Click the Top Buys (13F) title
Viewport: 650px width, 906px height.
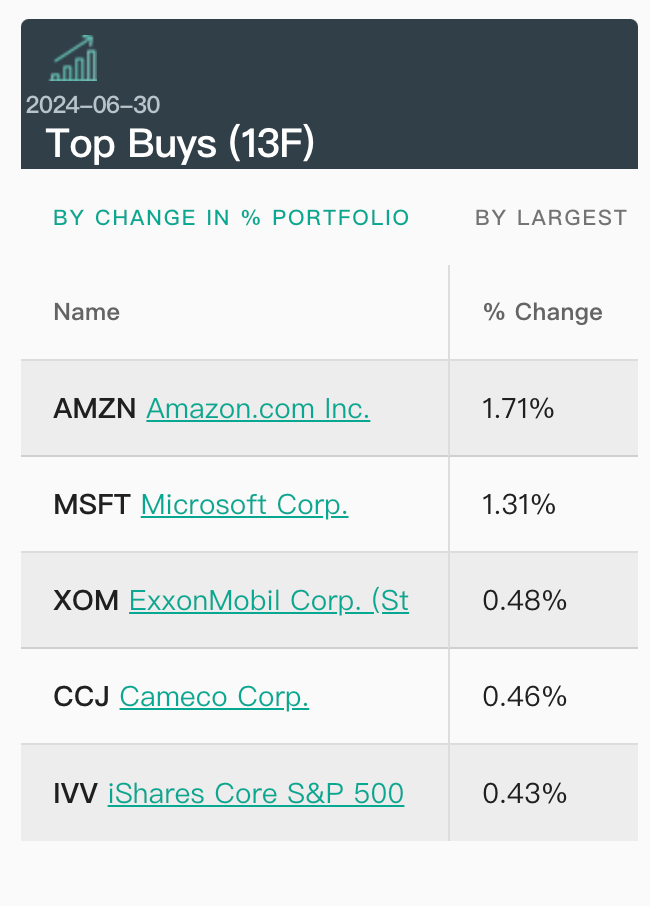click(180, 144)
